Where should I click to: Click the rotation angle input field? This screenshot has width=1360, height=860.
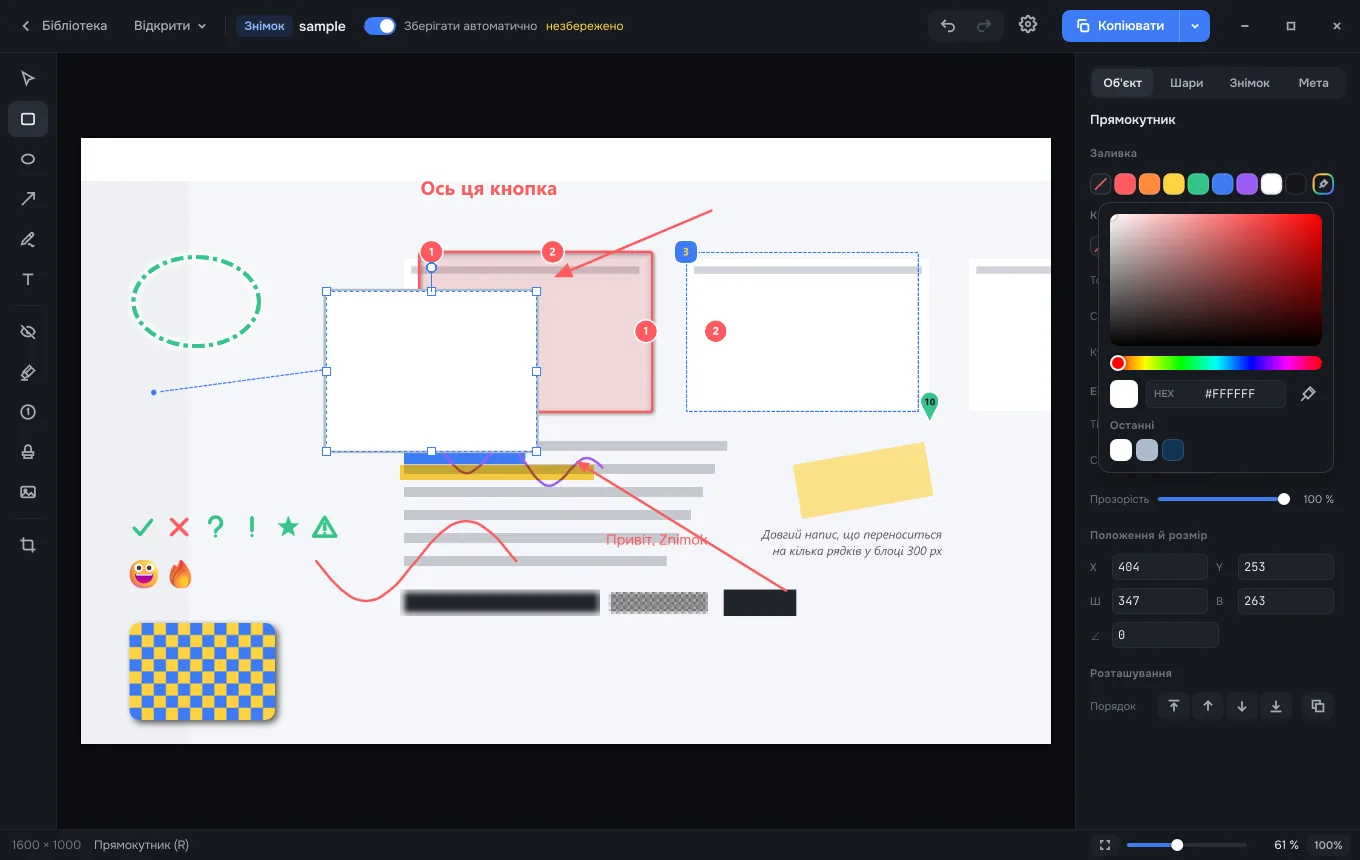(1165, 635)
